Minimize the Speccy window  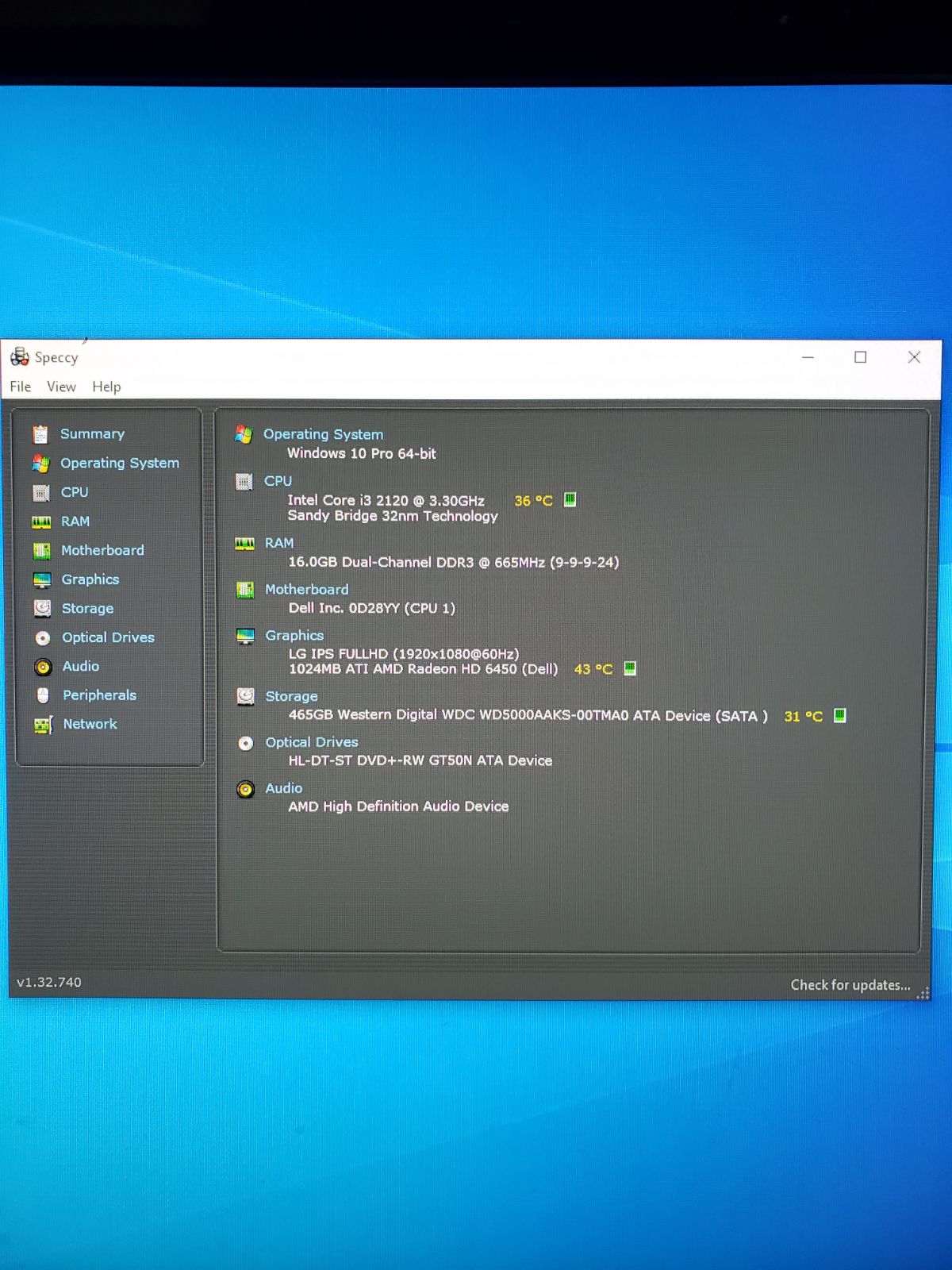tap(808, 357)
